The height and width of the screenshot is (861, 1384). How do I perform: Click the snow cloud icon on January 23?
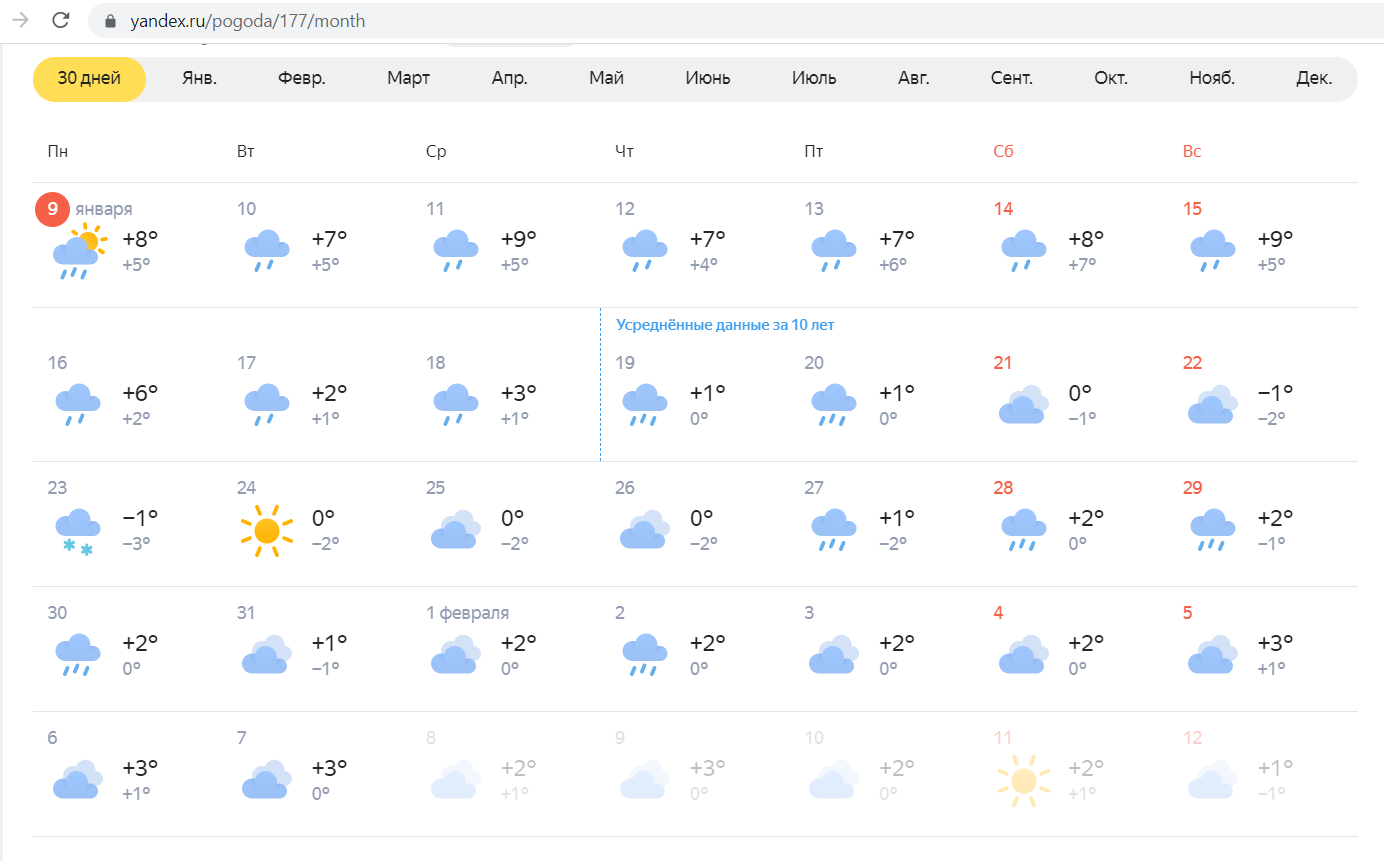(77, 533)
